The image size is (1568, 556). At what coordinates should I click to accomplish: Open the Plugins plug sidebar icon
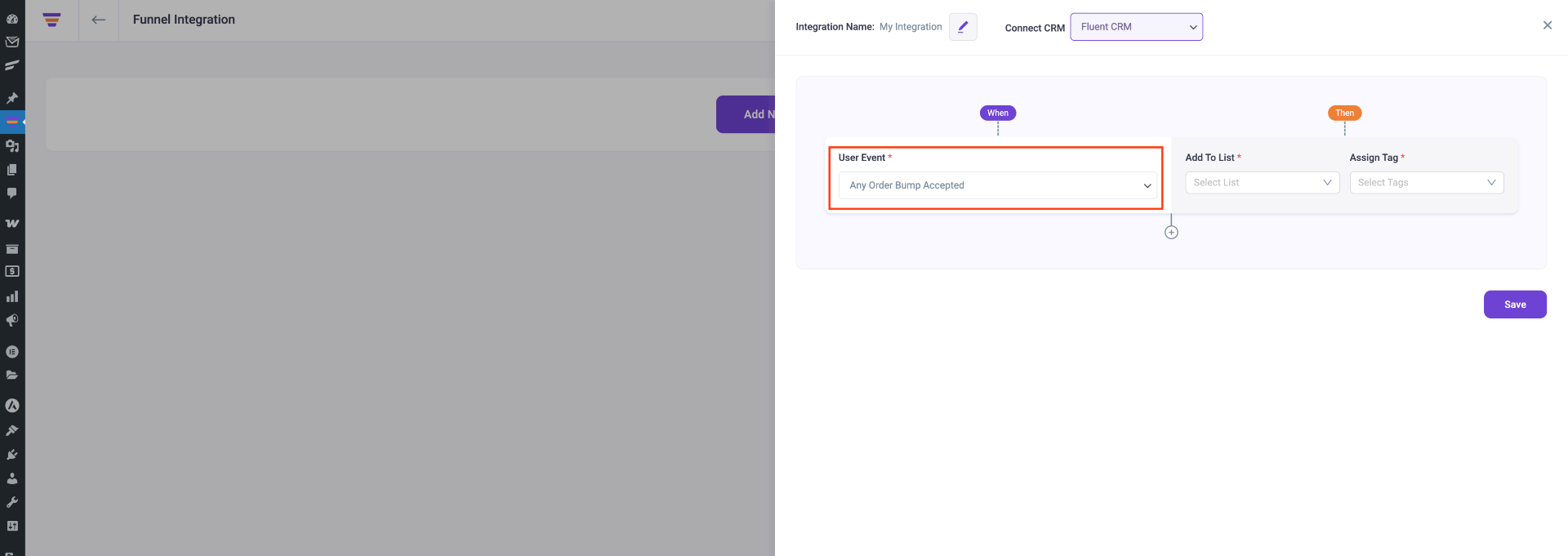(x=12, y=455)
